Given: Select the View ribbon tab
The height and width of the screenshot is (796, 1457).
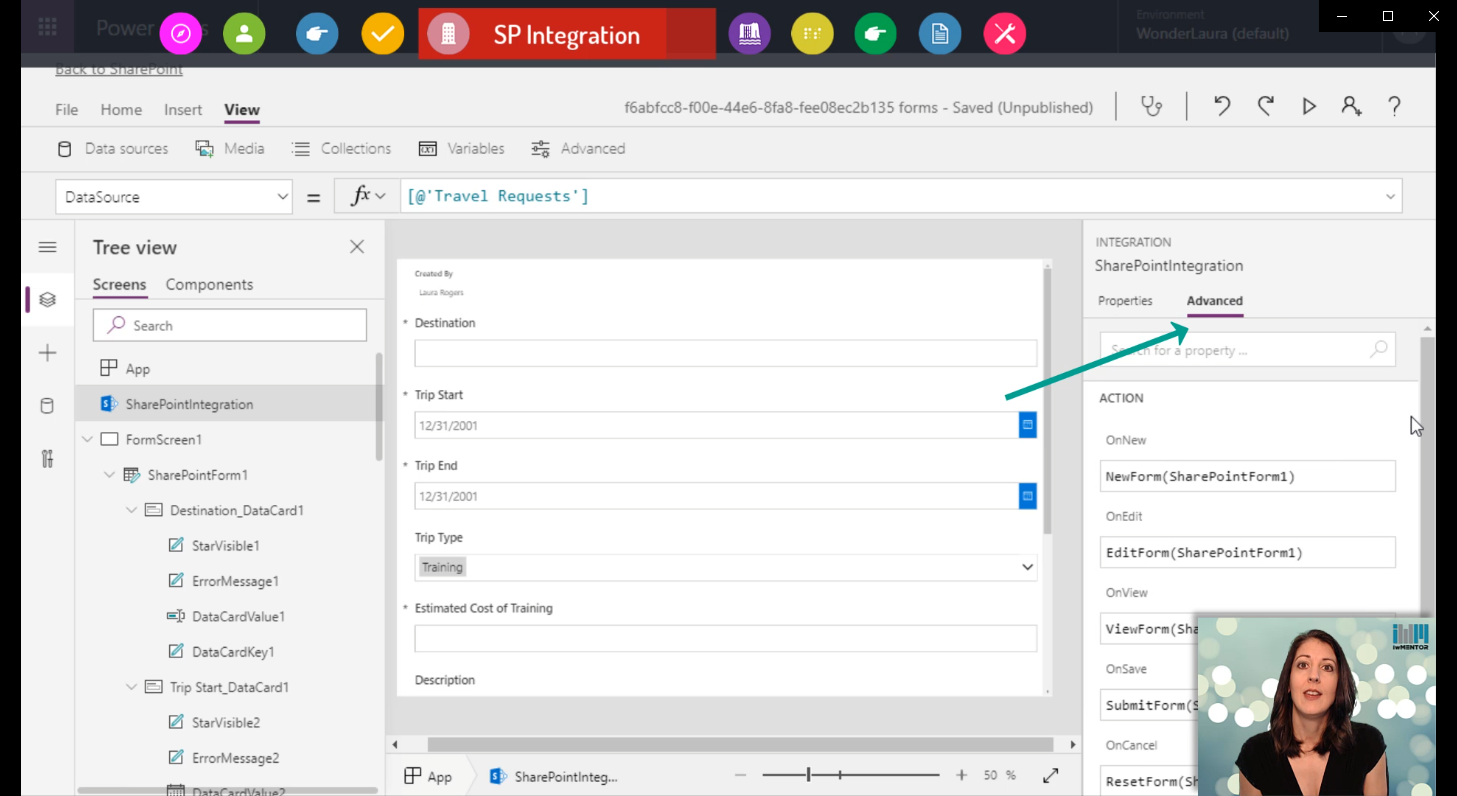Looking at the screenshot, I should click(242, 110).
